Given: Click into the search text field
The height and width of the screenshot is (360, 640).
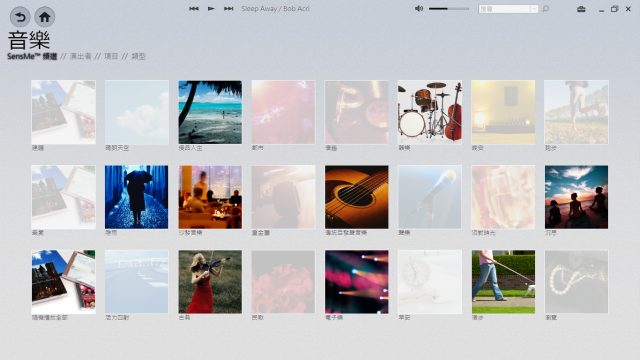Looking at the screenshot, I should 504,9.
